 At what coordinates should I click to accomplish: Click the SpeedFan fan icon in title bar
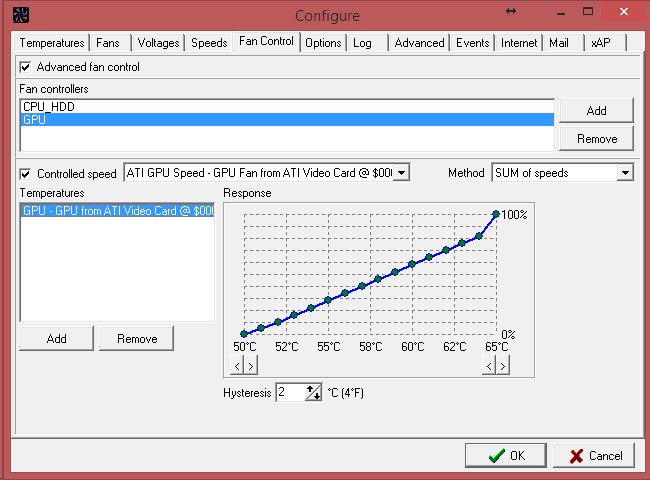(x=19, y=16)
